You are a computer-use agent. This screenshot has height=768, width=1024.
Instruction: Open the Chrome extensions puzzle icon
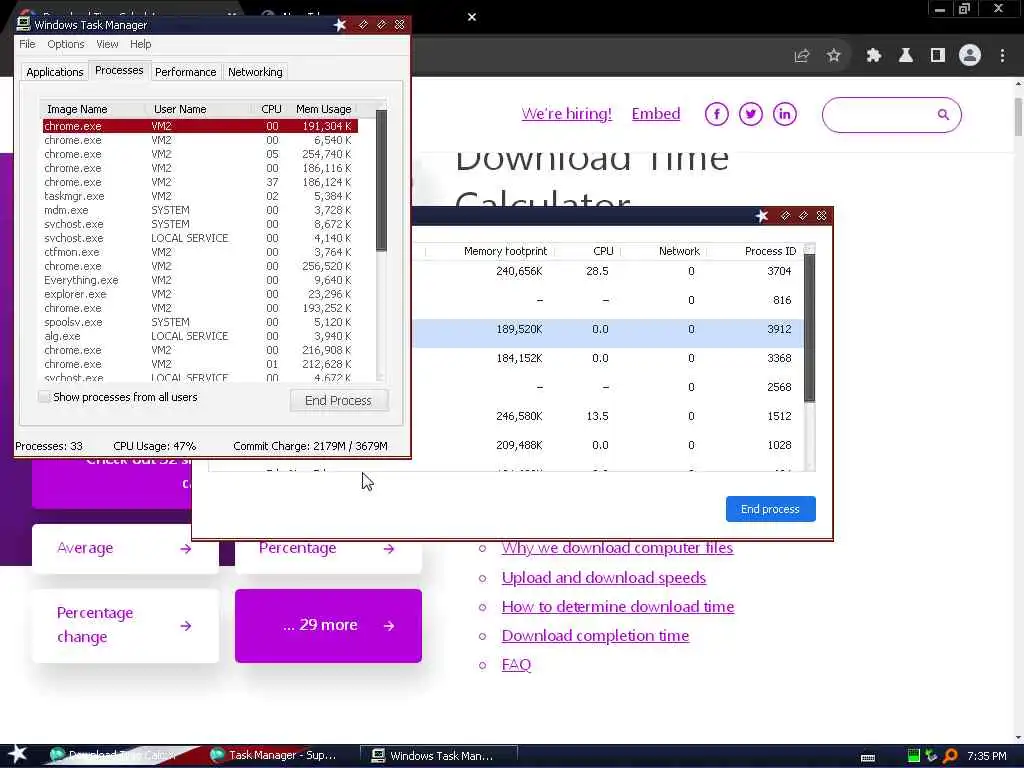[873, 56]
